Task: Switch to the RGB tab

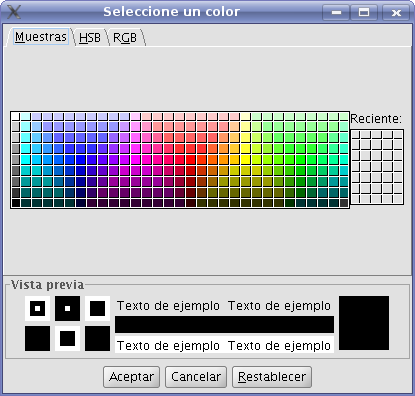Action: [125, 38]
